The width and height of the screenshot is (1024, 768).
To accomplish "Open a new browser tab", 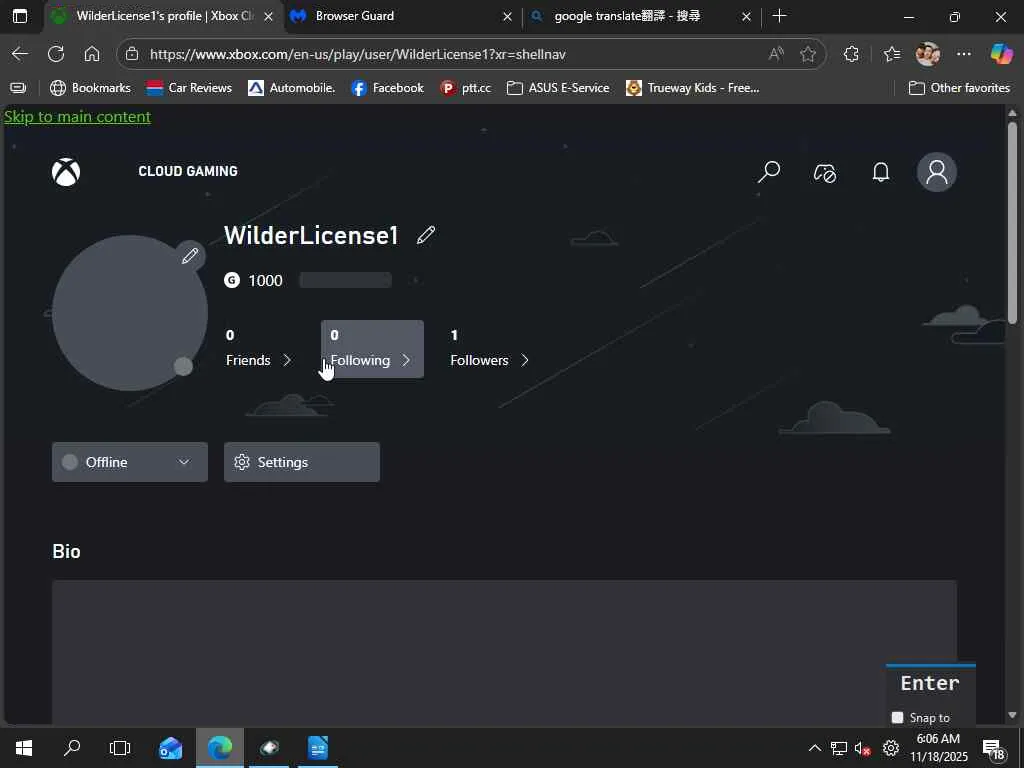I will coord(779,16).
